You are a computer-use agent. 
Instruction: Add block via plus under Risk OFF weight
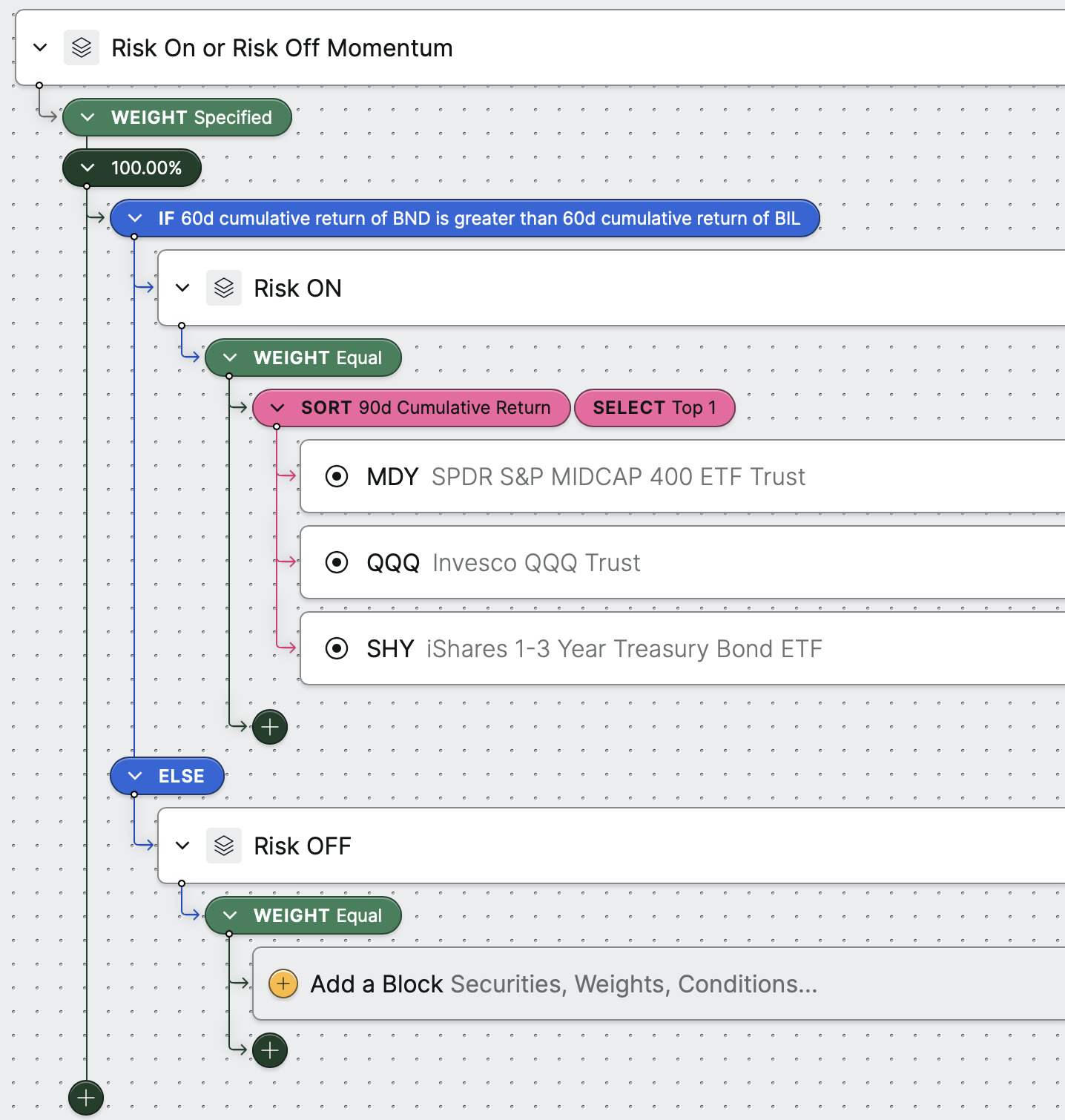click(x=270, y=1050)
